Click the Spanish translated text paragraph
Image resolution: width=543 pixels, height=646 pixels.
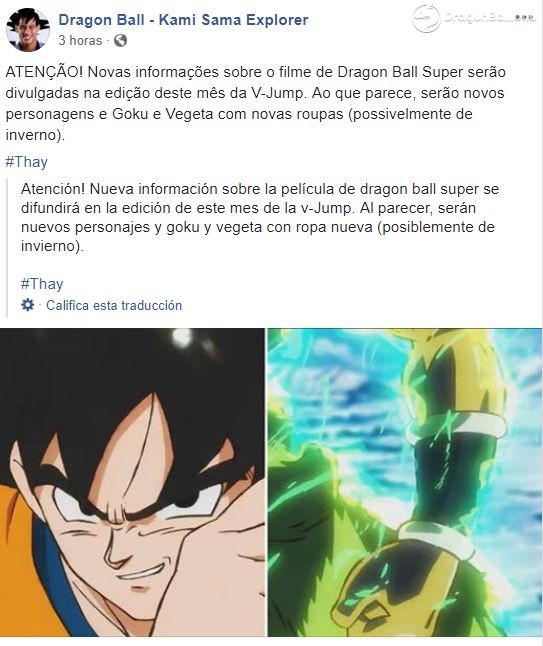tap(260, 218)
